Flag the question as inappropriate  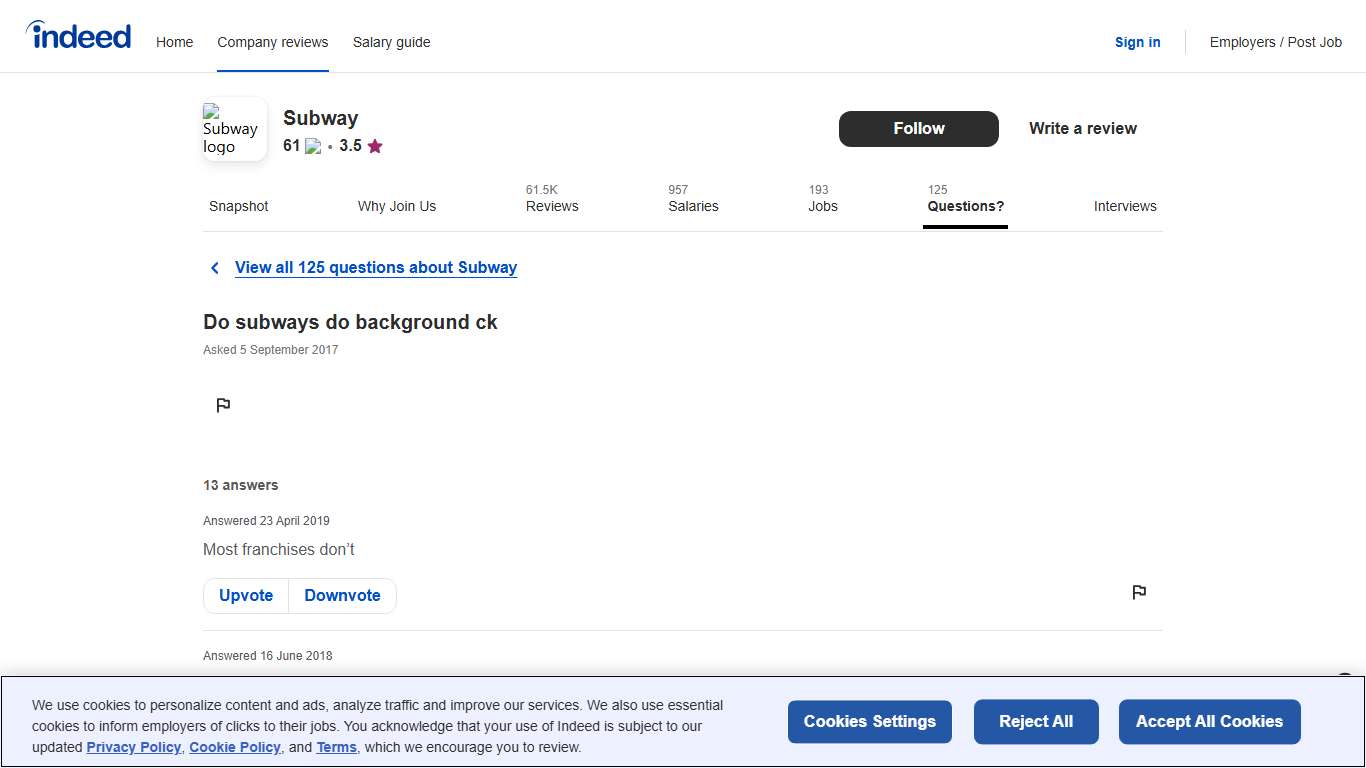click(x=223, y=405)
